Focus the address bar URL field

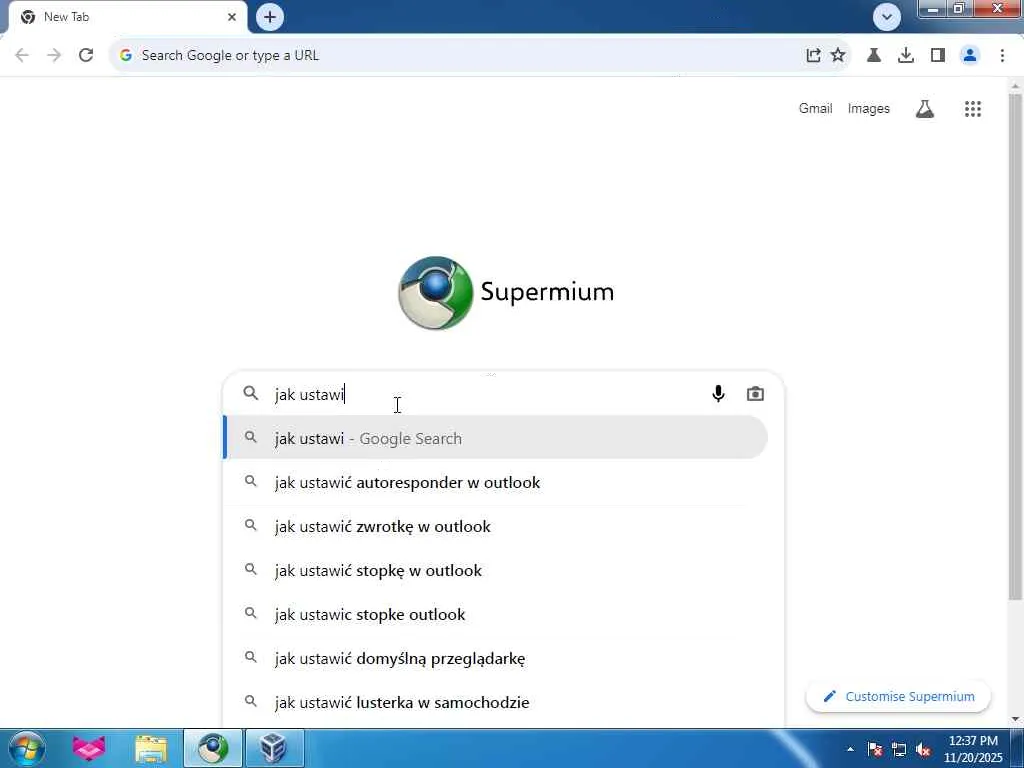click(457, 56)
